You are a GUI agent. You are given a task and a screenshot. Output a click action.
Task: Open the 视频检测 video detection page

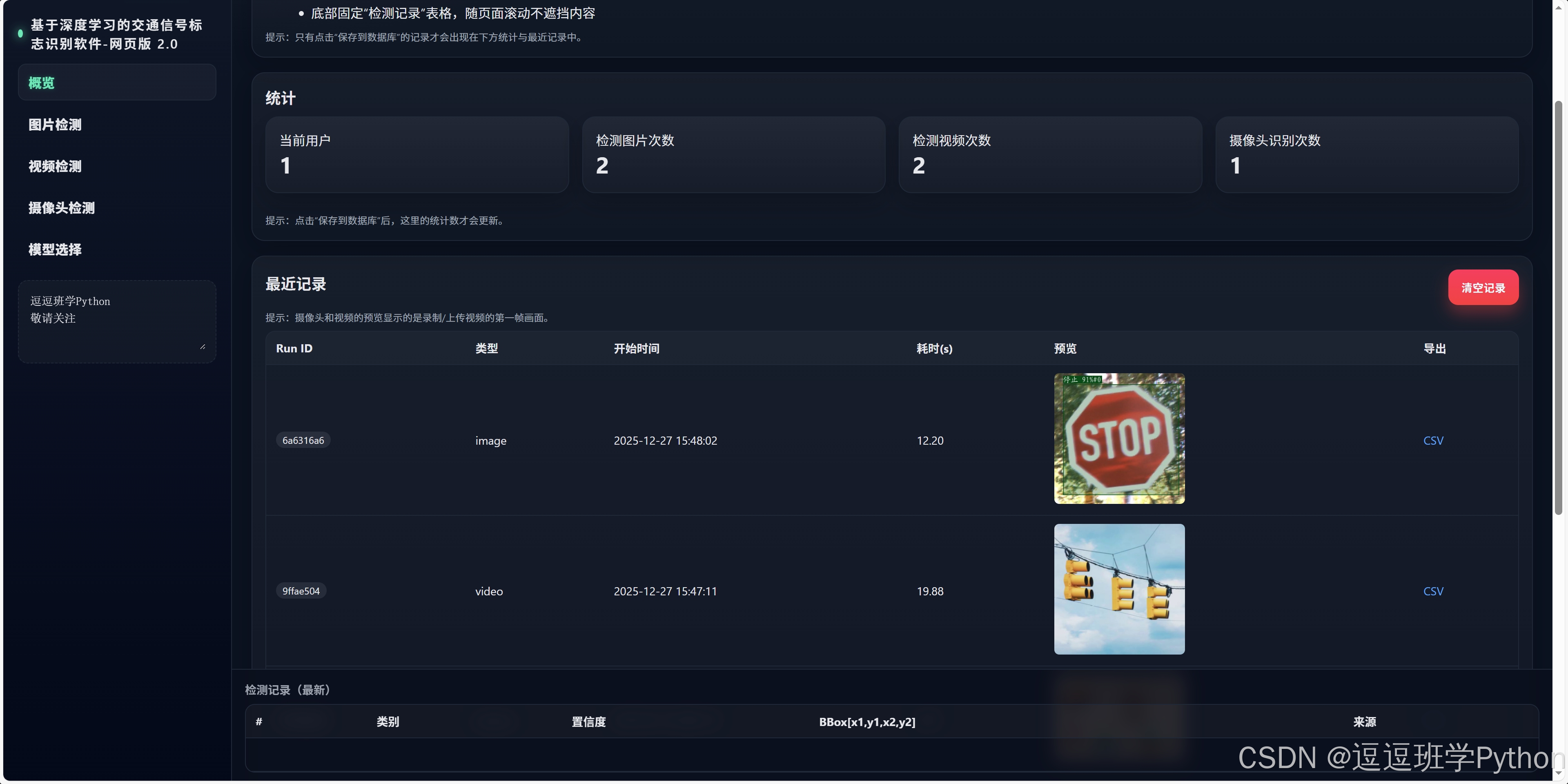click(x=55, y=166)
